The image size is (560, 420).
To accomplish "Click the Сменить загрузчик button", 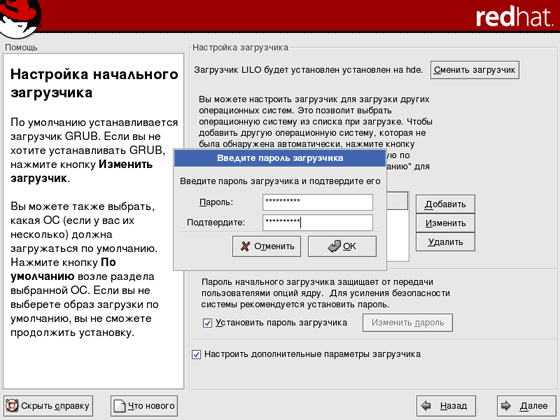I will [x=474, y=70].
